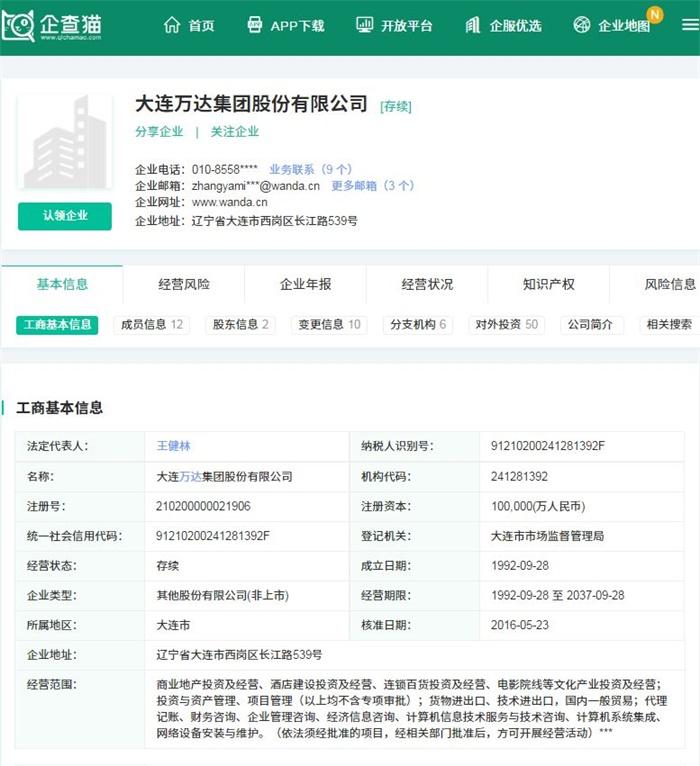Click the printer icon beside APP下载

pyautogui.click(x=255, y=24)
